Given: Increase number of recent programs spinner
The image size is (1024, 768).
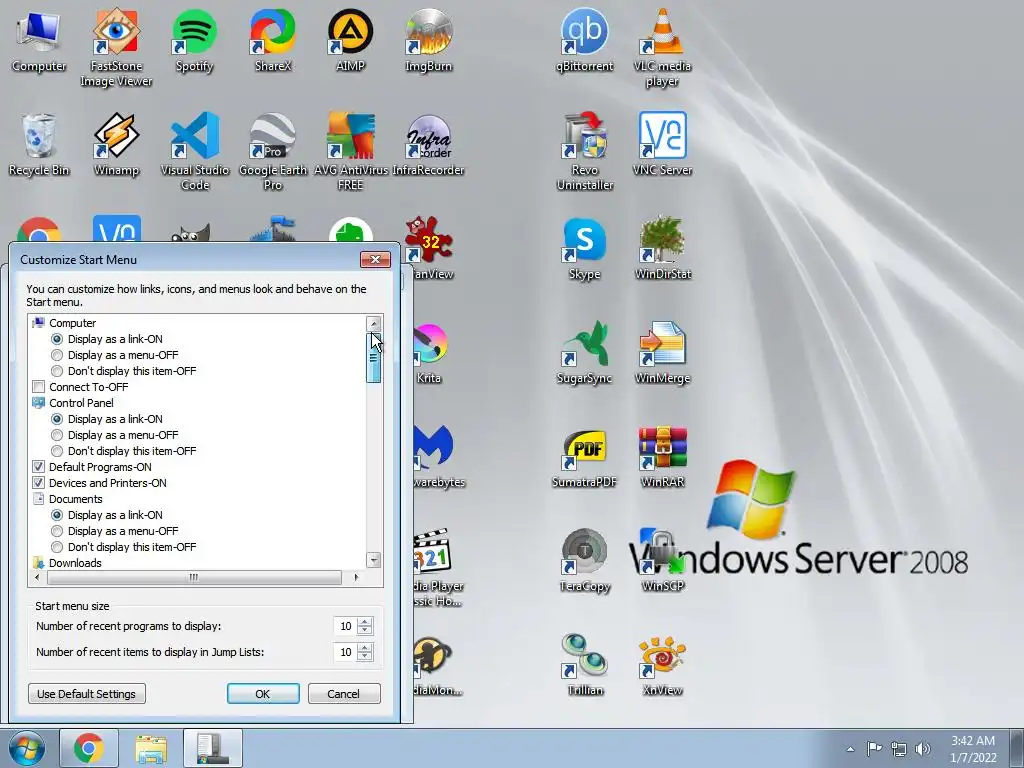Looking at the screenshot, I should click(366, 622).
